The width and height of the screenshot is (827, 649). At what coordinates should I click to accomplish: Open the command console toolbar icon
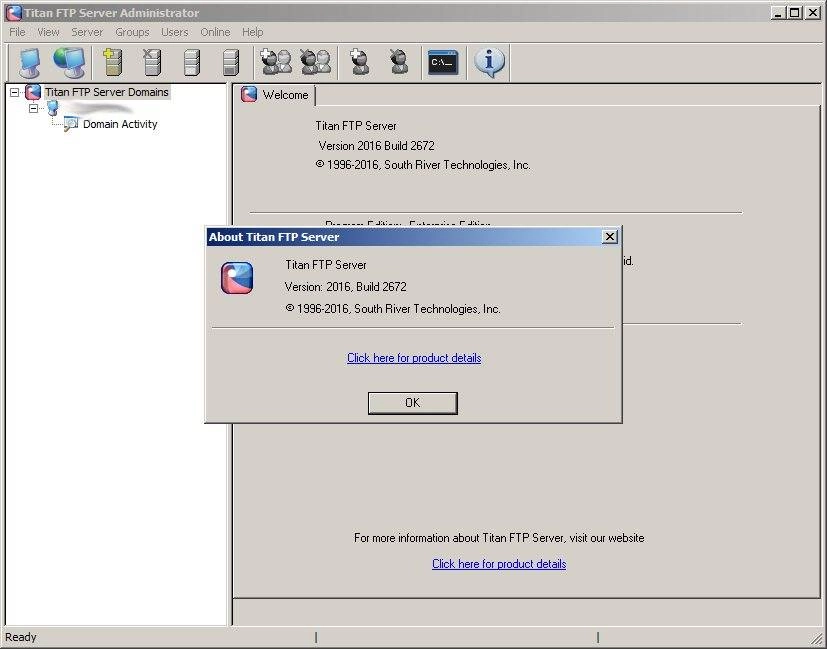coord(443,63)
